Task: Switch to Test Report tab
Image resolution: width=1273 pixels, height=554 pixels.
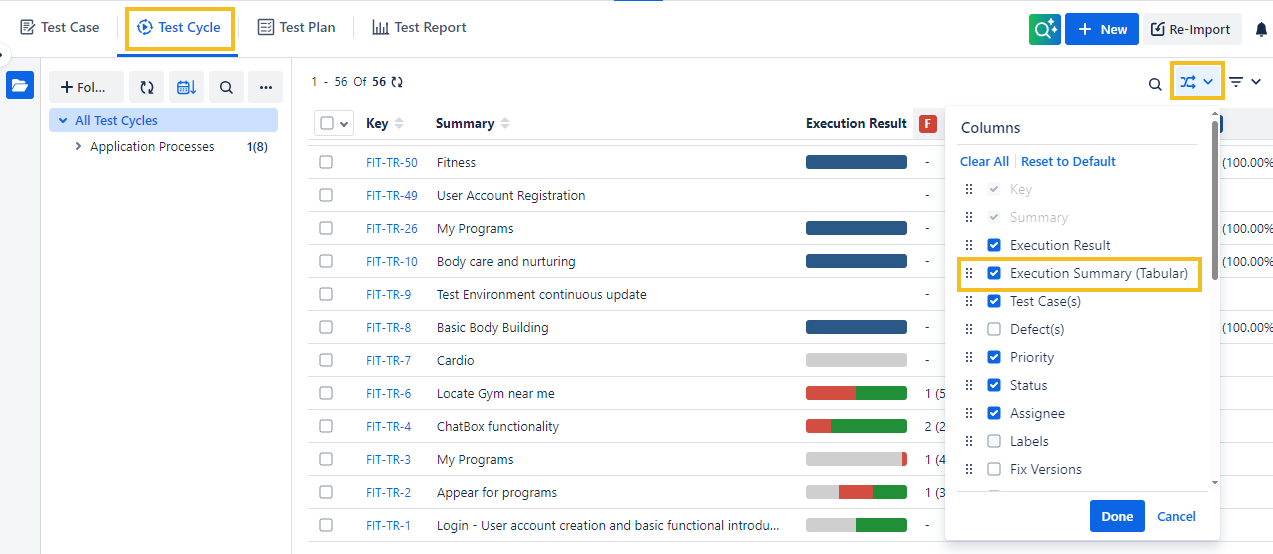Action: [420, 28]
